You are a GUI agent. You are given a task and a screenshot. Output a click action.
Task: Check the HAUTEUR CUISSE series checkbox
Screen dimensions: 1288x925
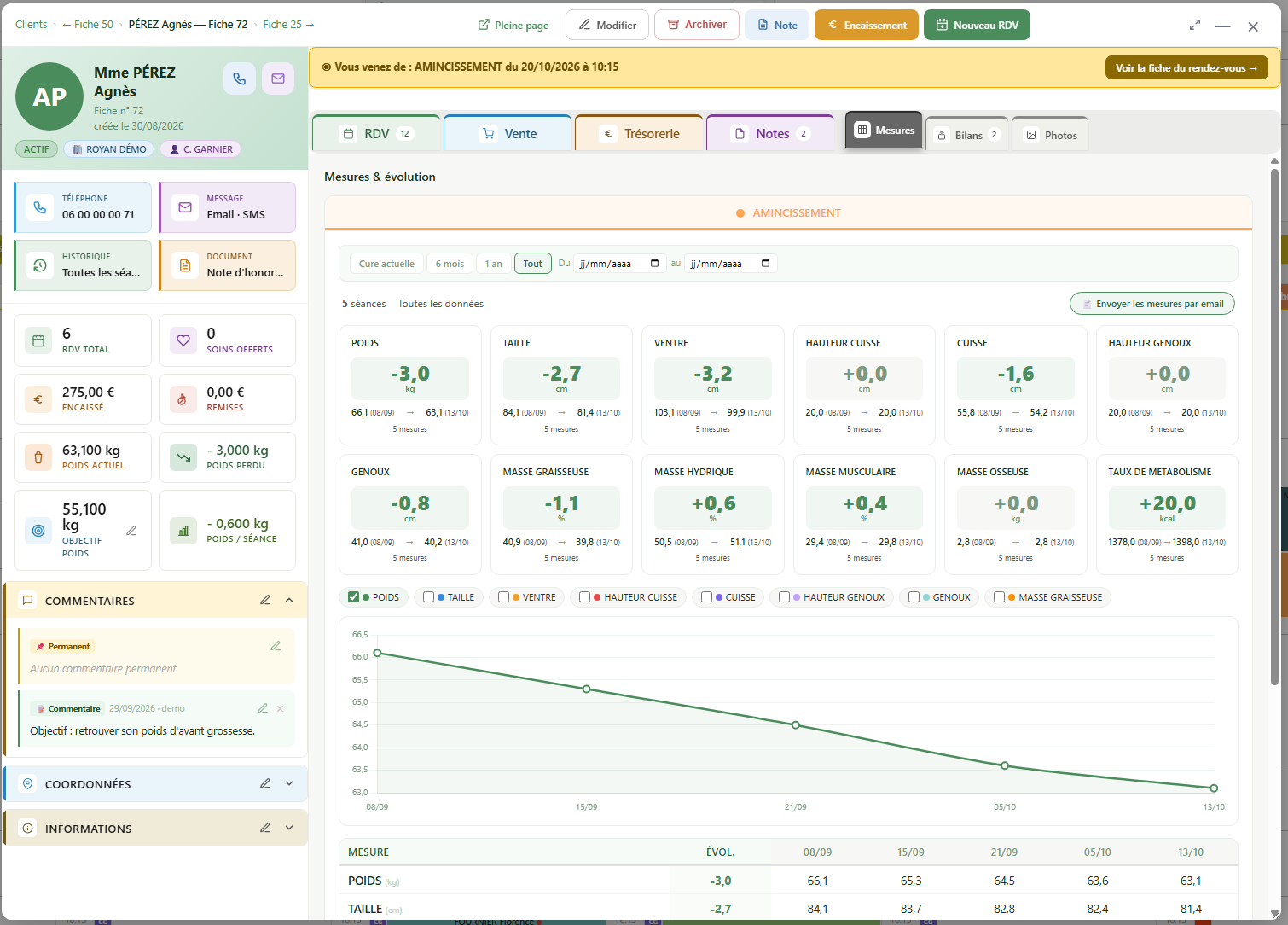(584, 597)
